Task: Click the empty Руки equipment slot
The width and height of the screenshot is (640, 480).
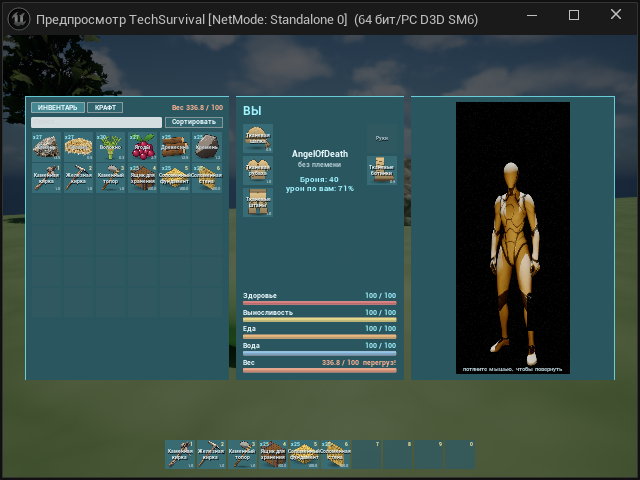Action: [x=382, y=138]
